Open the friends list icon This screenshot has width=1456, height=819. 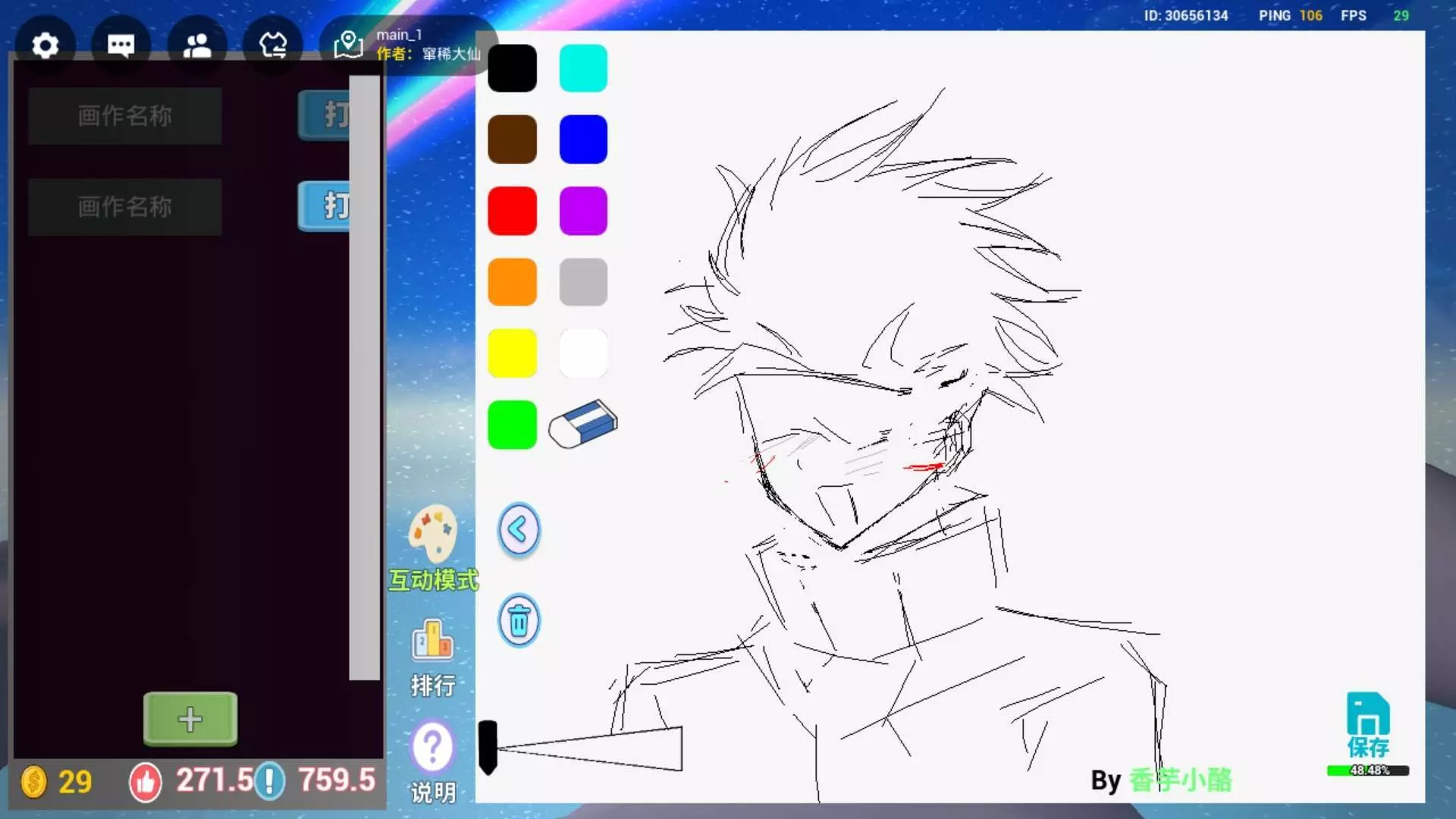pyautogui.click(x=197, y=45)
